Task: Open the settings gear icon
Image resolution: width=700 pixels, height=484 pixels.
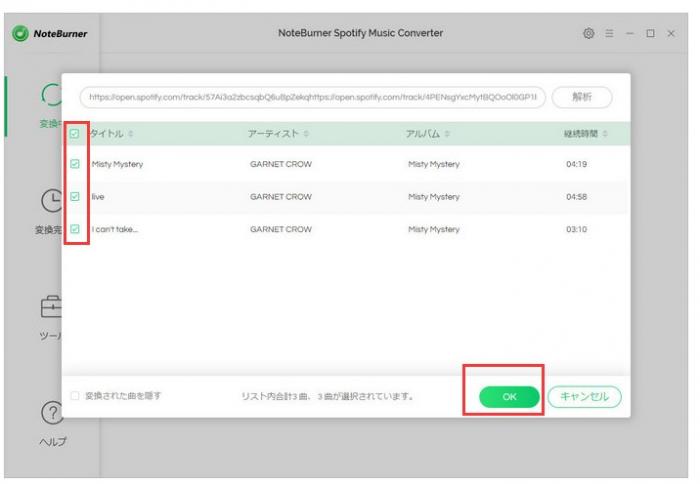Action: [x=588, y=33]
